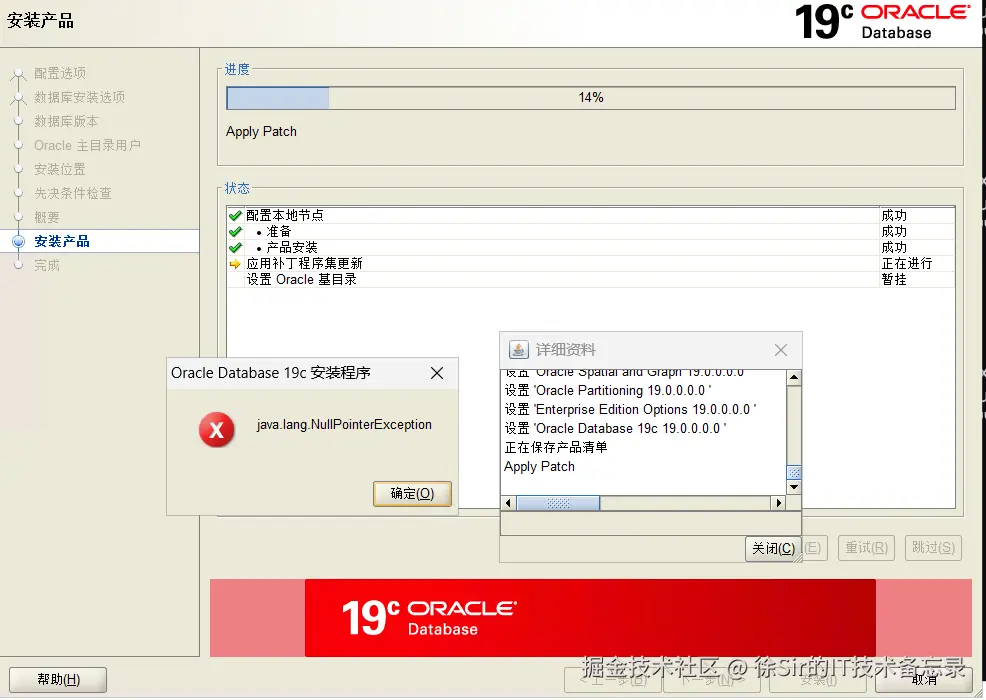The width and height of the screenshot is (986, 700).
Task: Select the 数据库安装选项 step
Action: click(79, 97)
